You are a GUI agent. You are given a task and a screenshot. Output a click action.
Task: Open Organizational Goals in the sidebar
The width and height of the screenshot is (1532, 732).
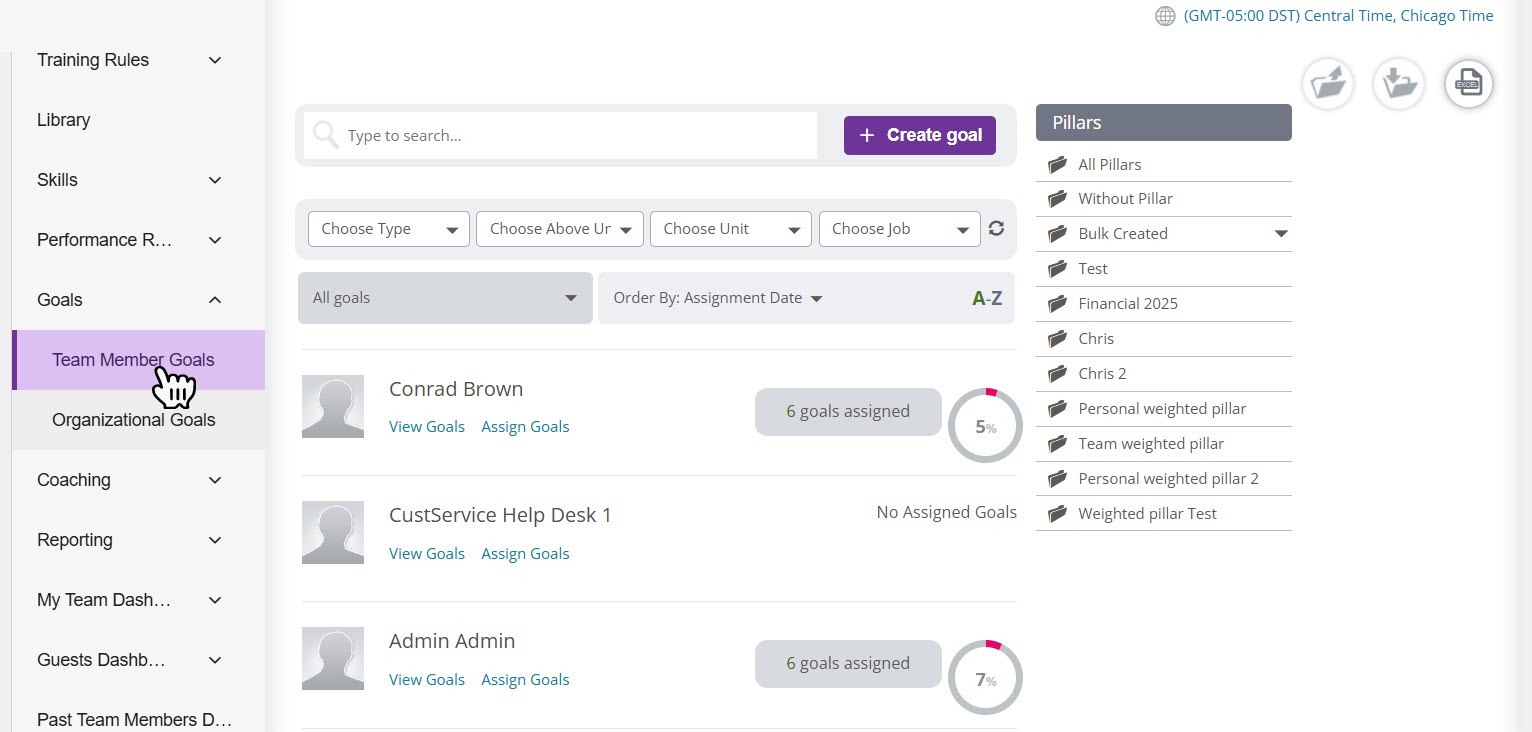[134, 420]
